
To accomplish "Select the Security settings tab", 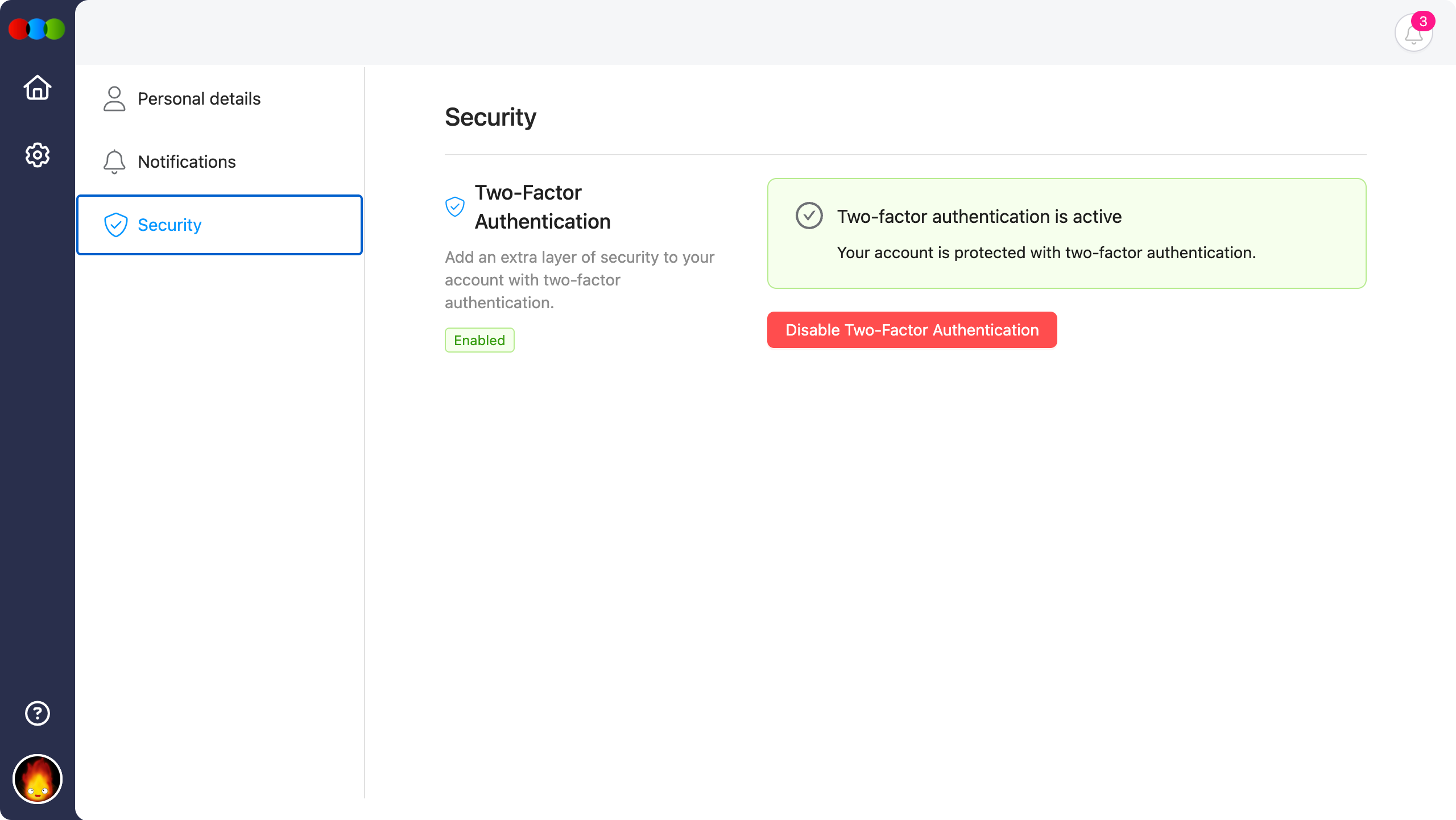I will point(220,225).
